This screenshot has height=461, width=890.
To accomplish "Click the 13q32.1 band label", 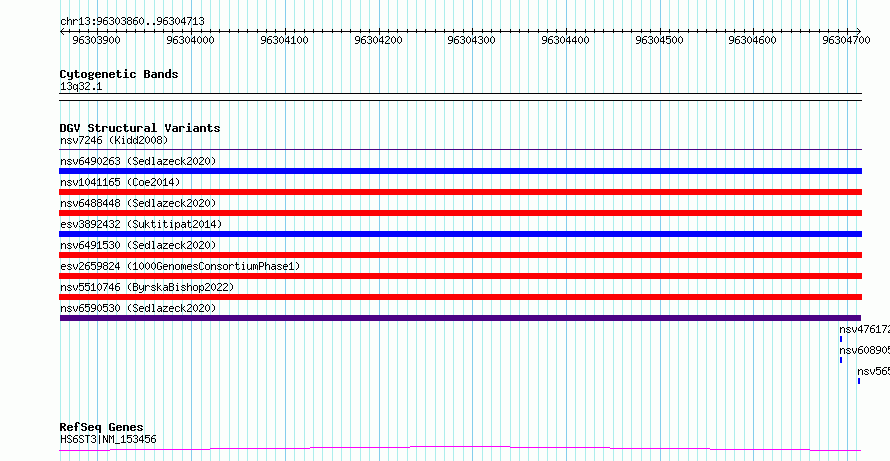I will (x=81, y=87).
